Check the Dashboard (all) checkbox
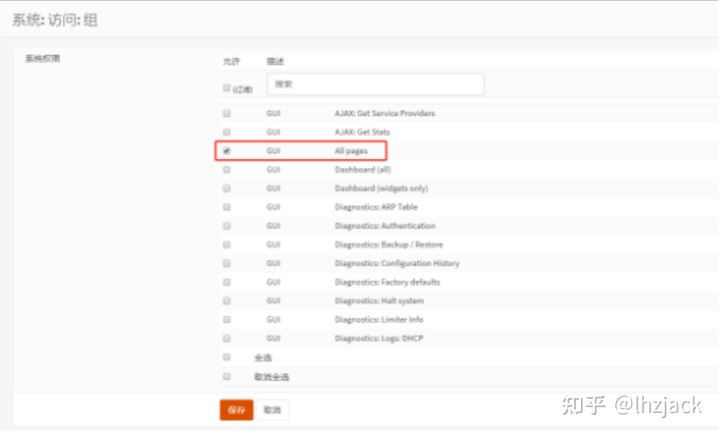 click(x=226, y=169)
